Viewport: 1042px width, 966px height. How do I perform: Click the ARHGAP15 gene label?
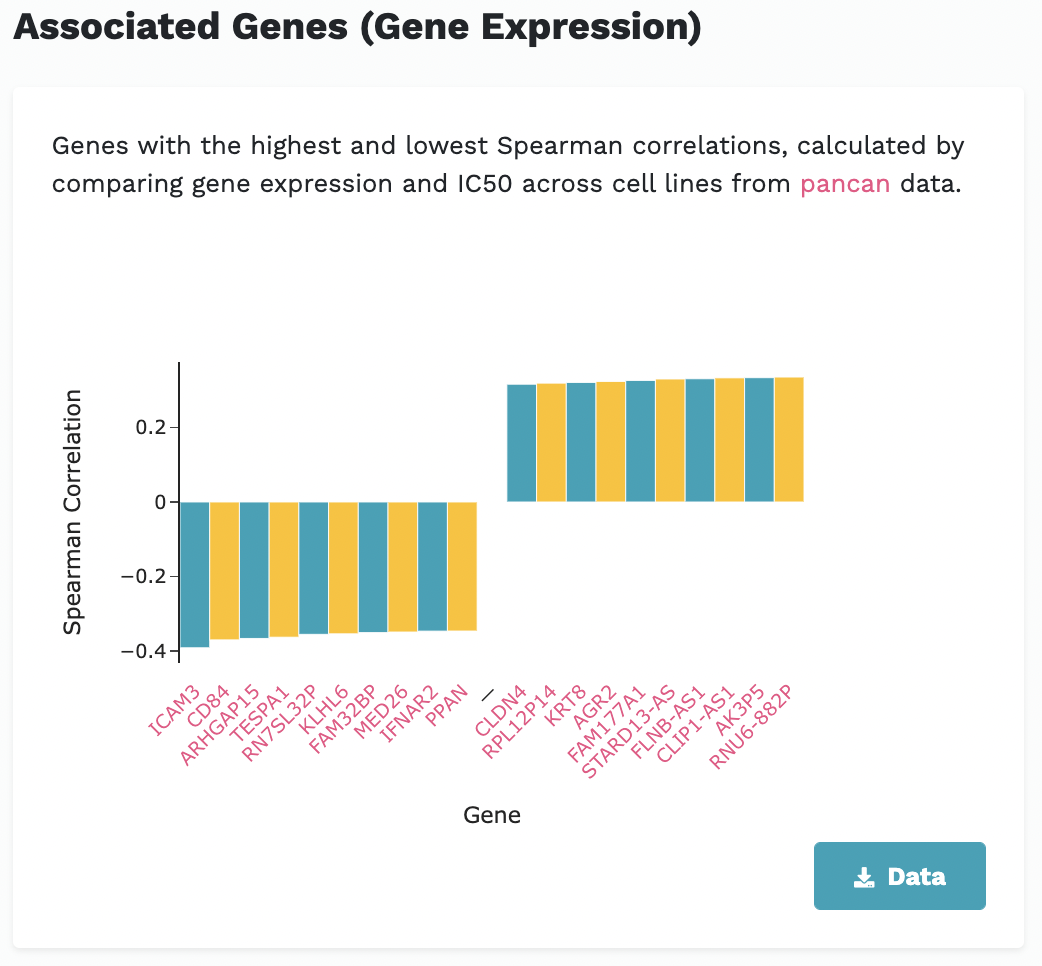[x=222, y=725]
